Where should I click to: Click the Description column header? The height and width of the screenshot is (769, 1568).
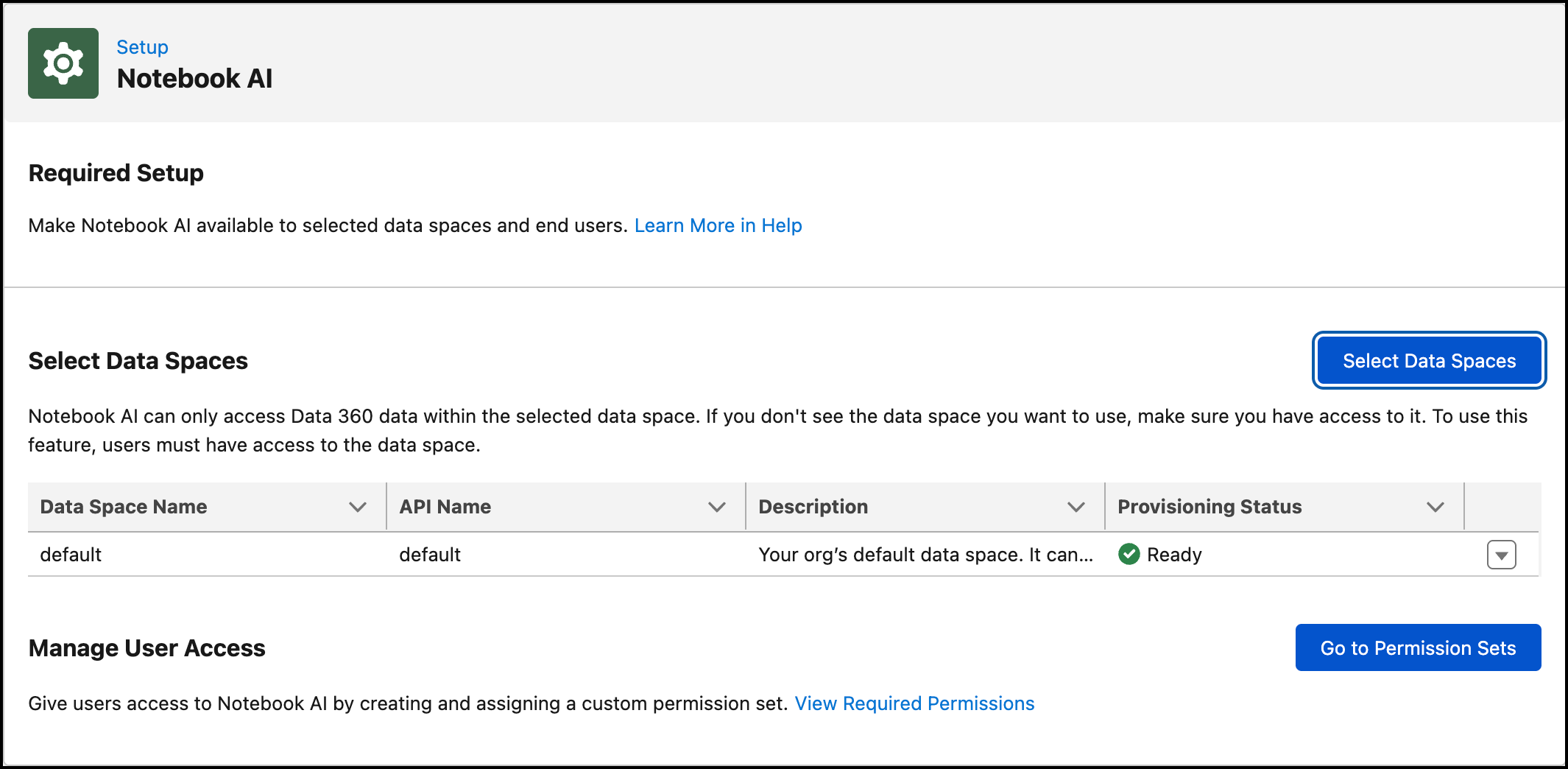(925, 507)
